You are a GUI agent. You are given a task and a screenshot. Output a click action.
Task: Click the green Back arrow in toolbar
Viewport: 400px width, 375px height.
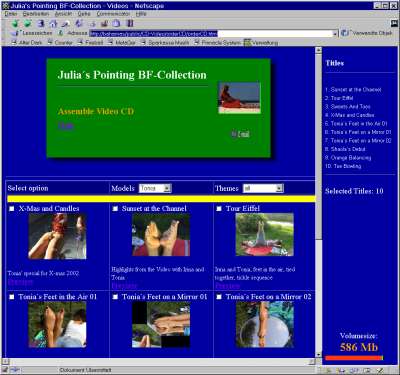[15, 24]
